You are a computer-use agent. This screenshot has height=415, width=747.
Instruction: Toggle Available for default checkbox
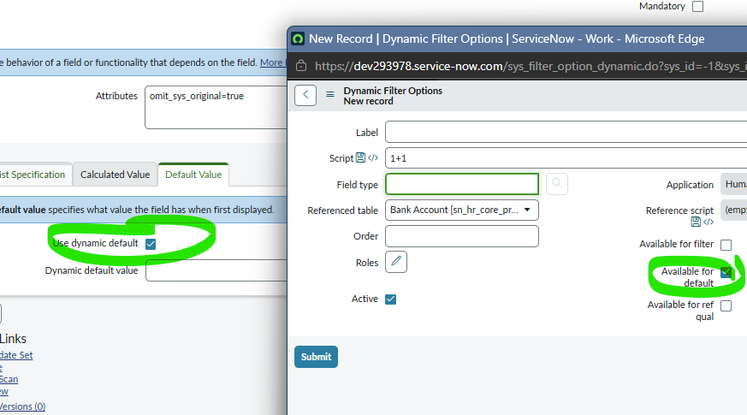click(726, 273)
